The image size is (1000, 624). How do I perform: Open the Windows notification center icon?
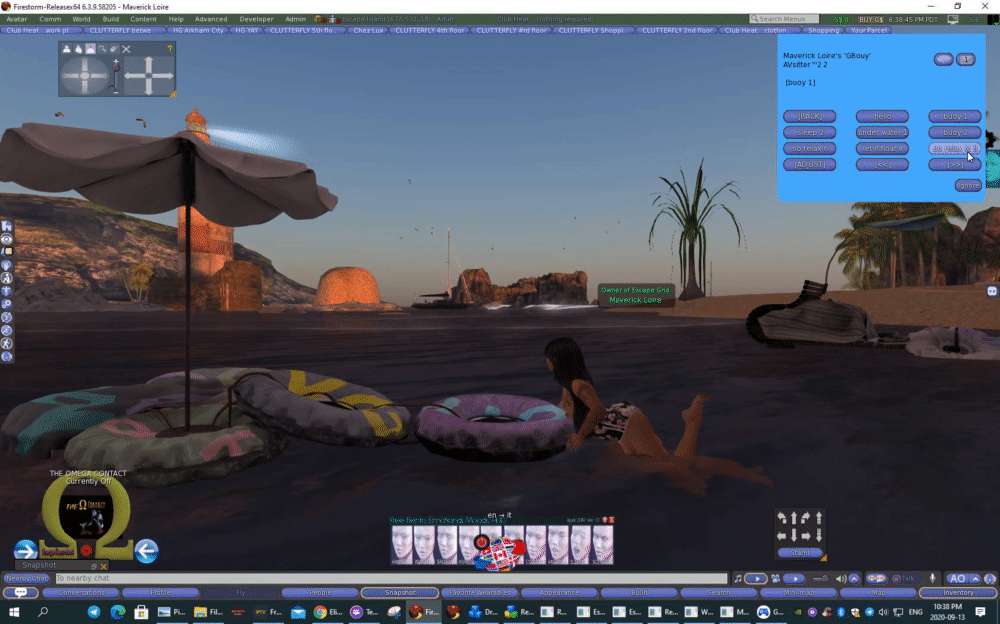[980, 612]
